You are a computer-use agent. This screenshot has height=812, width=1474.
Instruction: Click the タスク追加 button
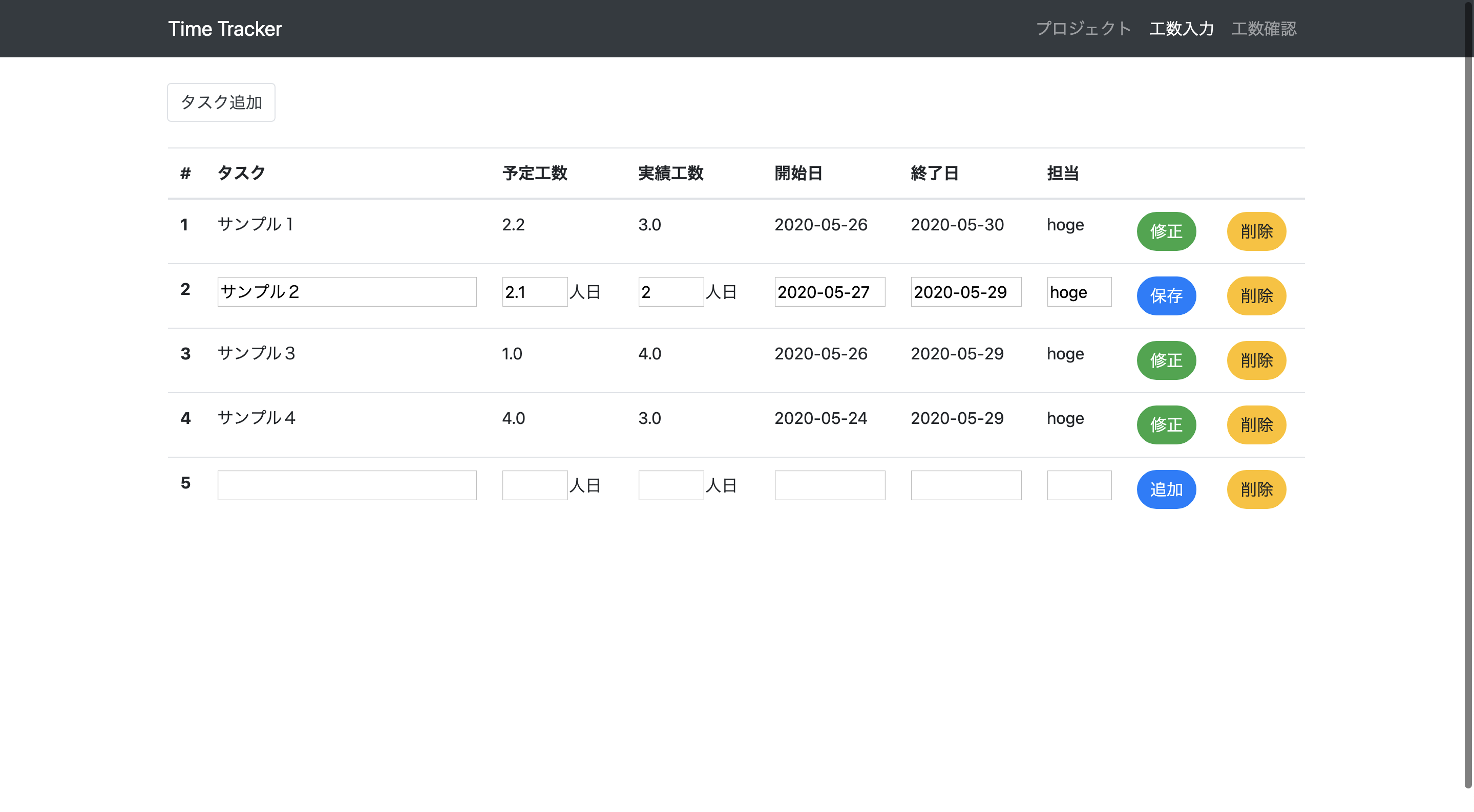click(221, 102)
